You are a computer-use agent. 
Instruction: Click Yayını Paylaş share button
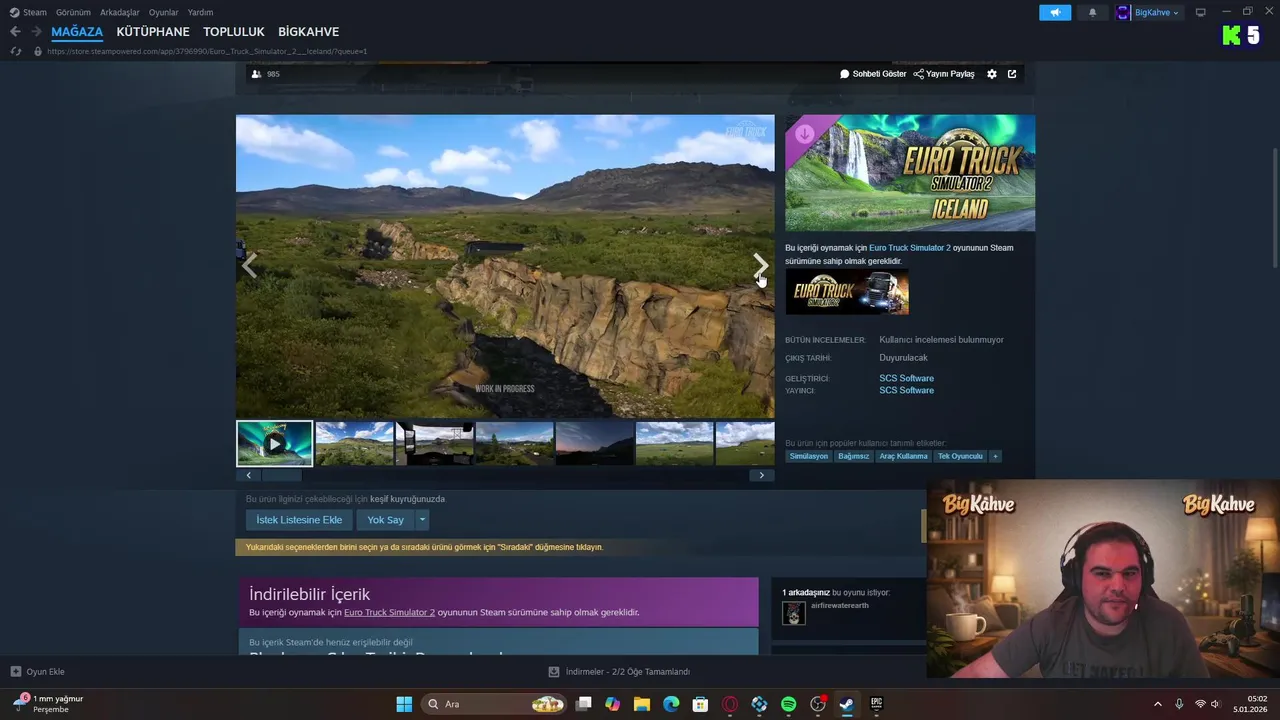tap(944, 74)
